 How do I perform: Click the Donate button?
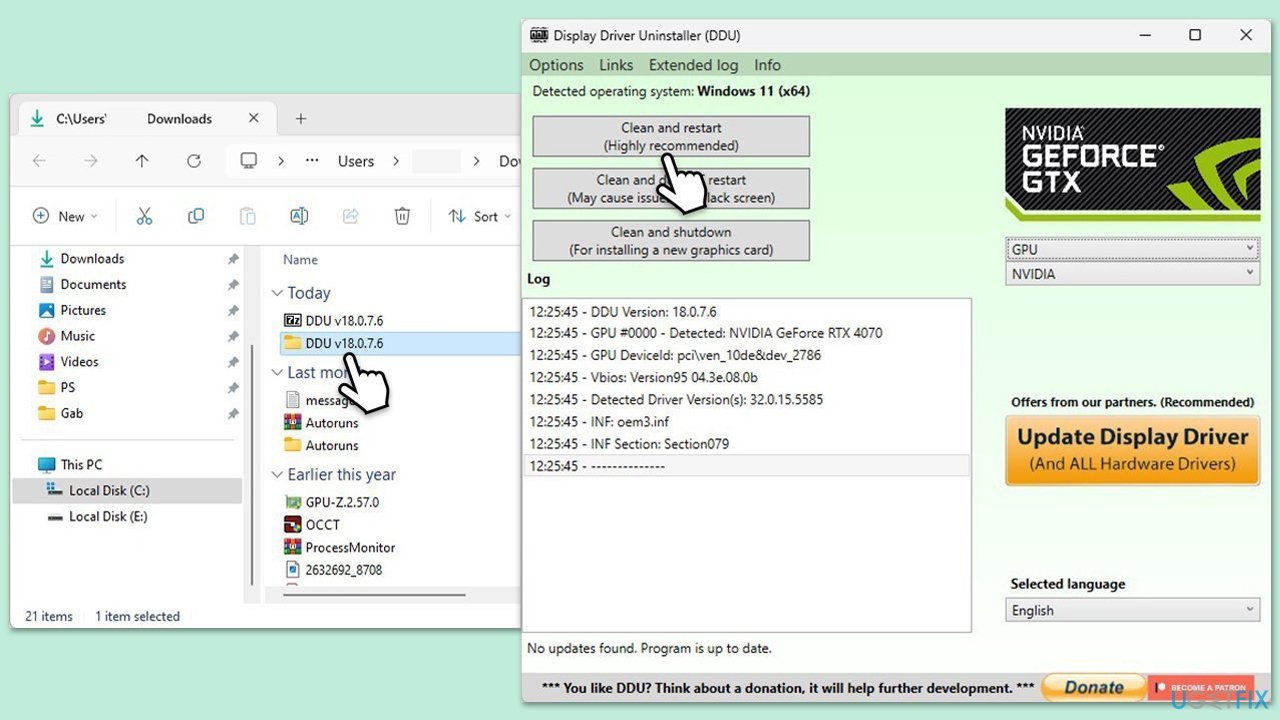click(x=1093, y=687)
